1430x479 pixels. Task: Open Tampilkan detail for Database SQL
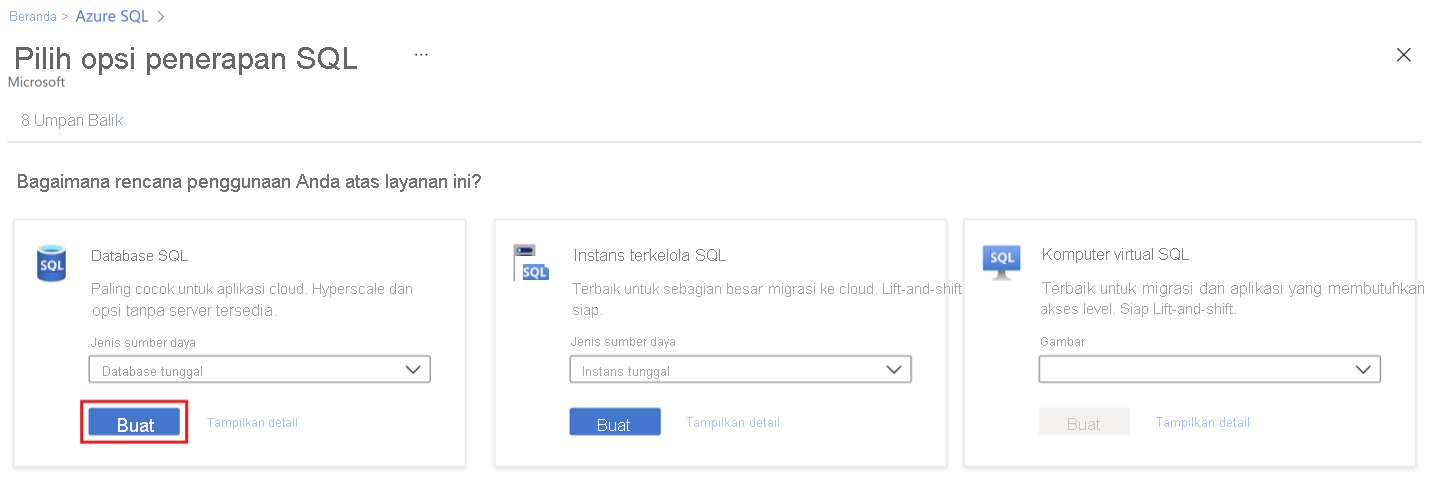(252, 423)
